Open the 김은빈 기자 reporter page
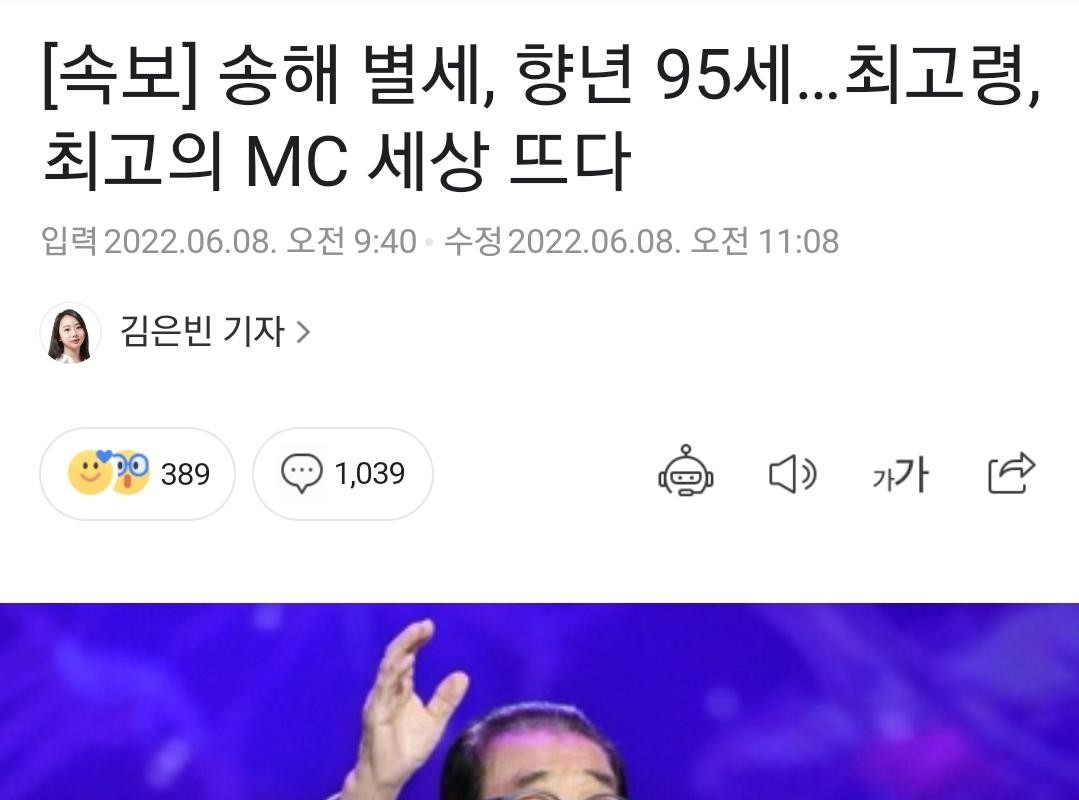This screenshot has height=800, width=1079. 202,331
